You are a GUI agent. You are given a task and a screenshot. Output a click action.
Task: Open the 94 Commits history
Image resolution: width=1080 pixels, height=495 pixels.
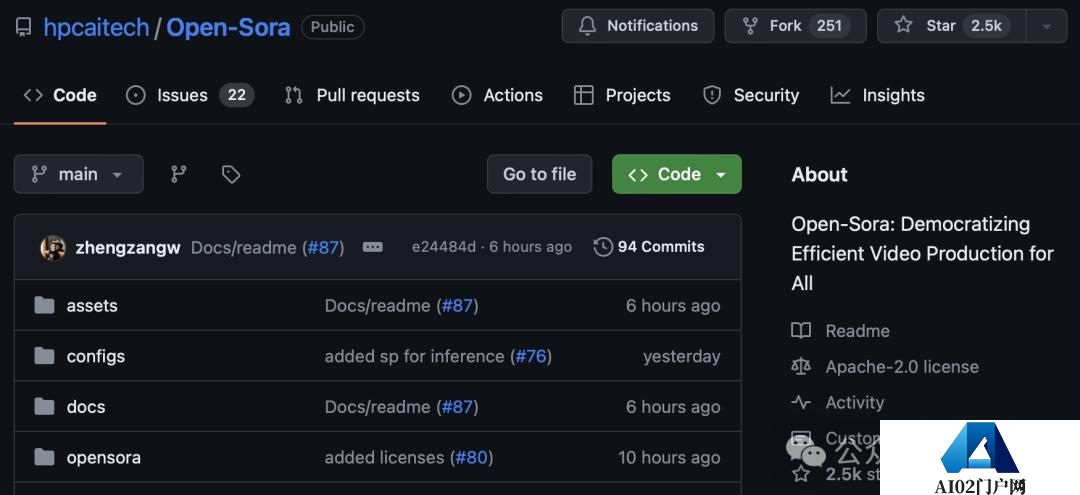[649, 247]
